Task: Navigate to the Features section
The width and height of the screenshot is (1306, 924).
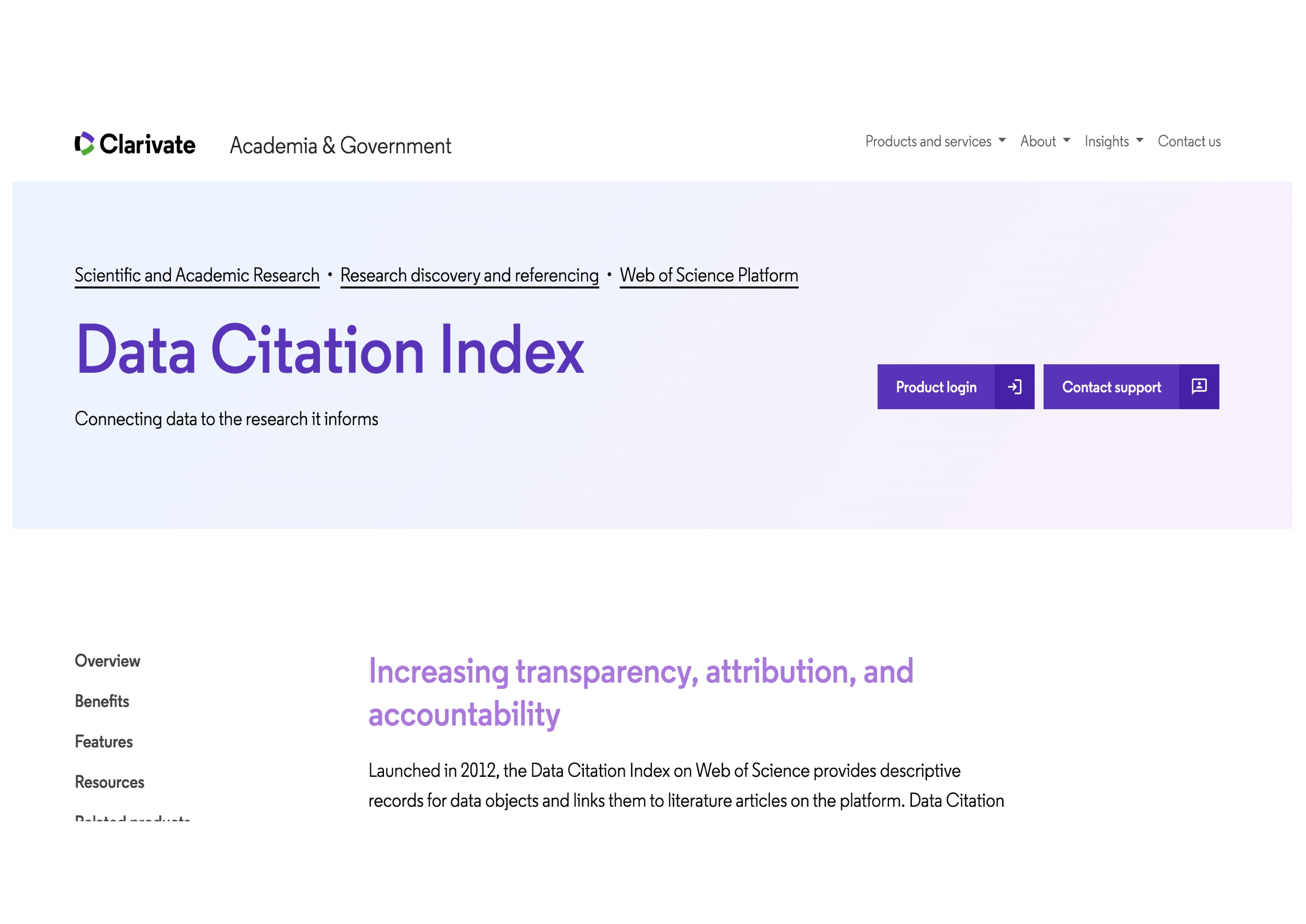Action: click(103, 742)
